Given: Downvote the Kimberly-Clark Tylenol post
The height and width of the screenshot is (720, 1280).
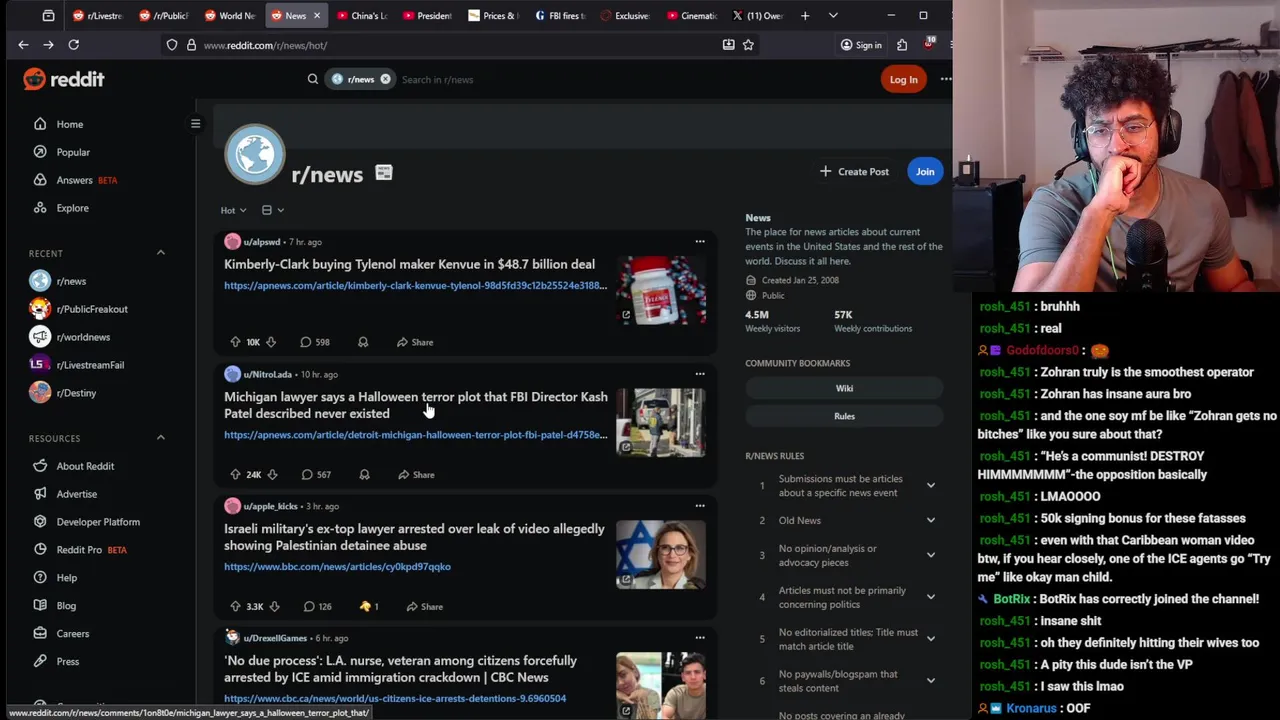Looking at the screenshot, I should click(271, 342).
